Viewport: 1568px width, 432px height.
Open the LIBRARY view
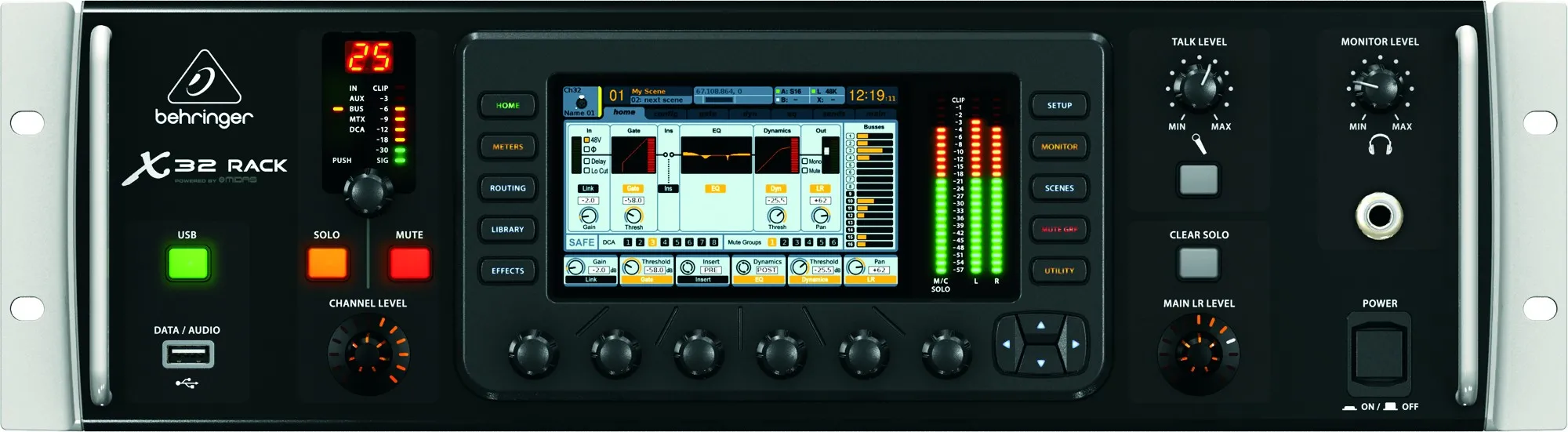pyautogui.click(x=507, y=230)
